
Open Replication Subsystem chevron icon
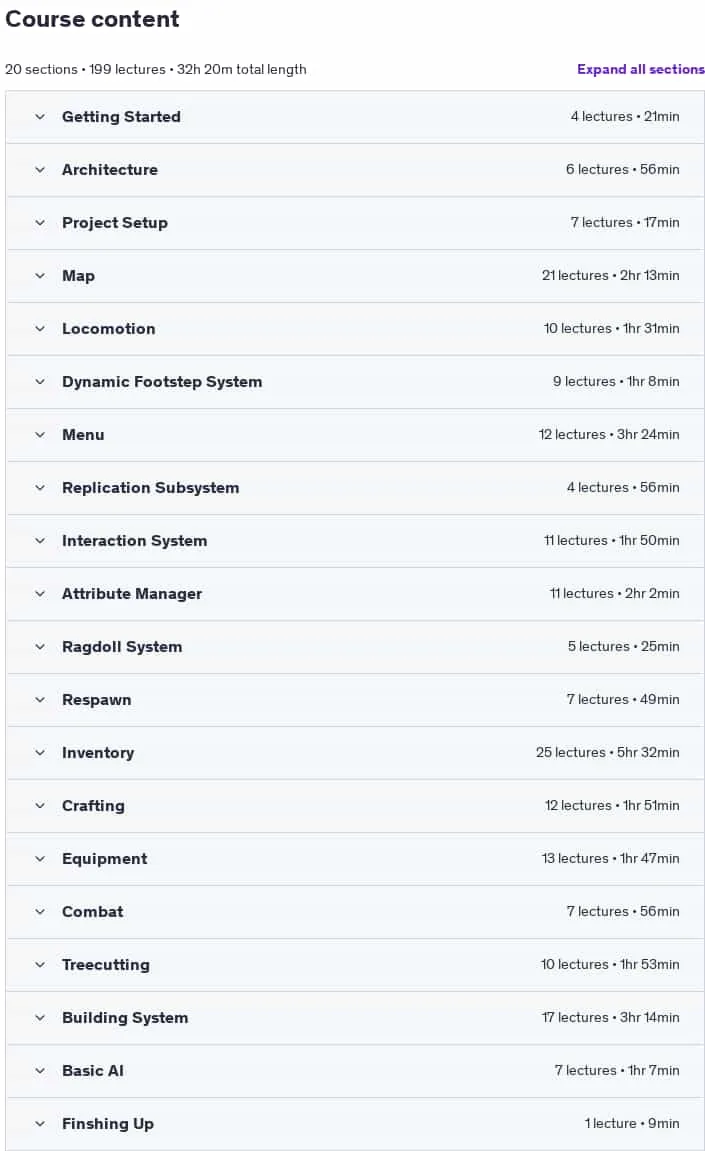pos(40,487)
